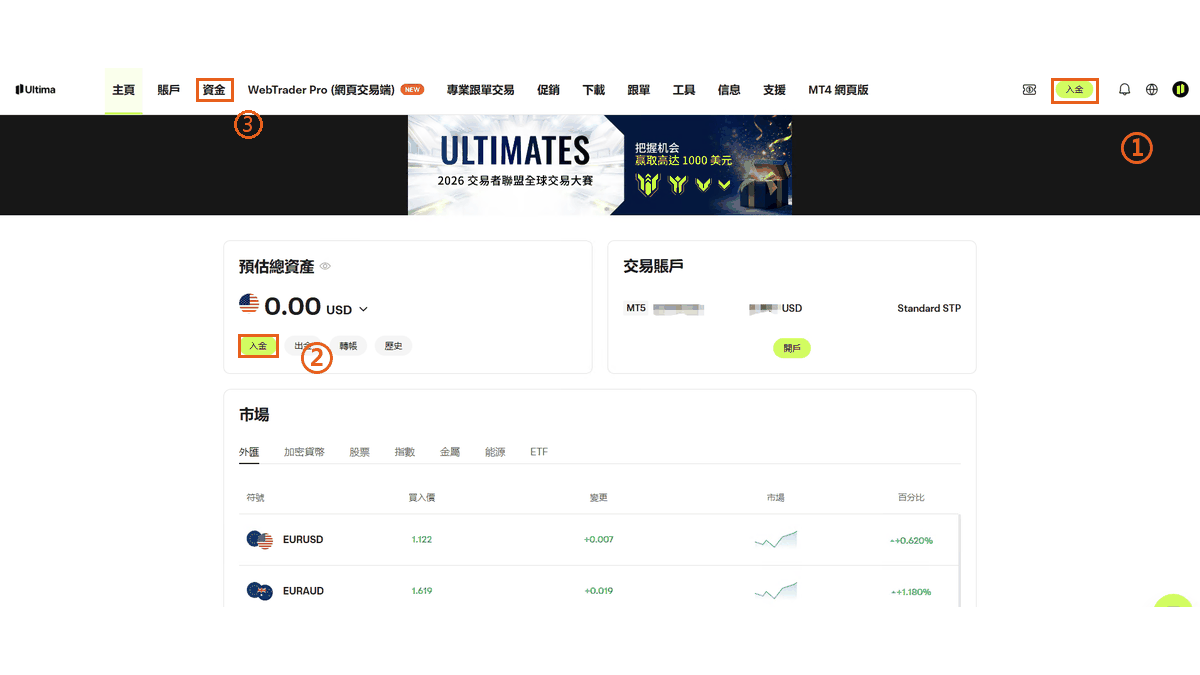The height and width of the screenshot is (675, 1200).
Task: Select the 能源 market tab
Action: tap(495, 452)
